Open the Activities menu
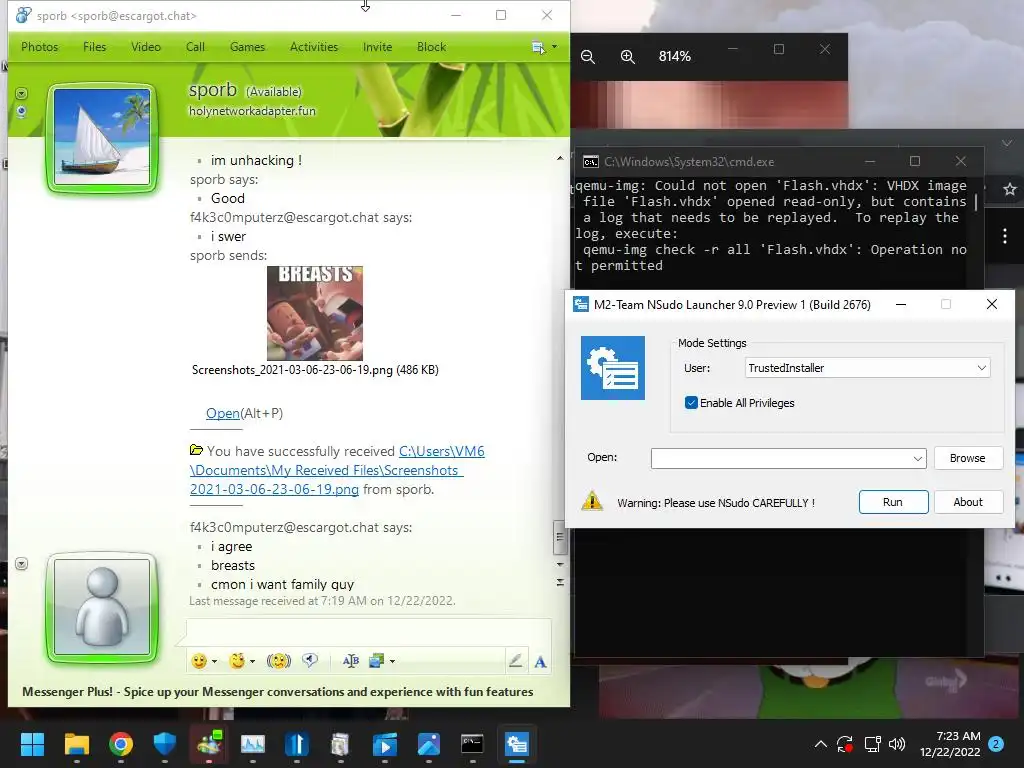 pyautogui.click(x=314, y=47)
